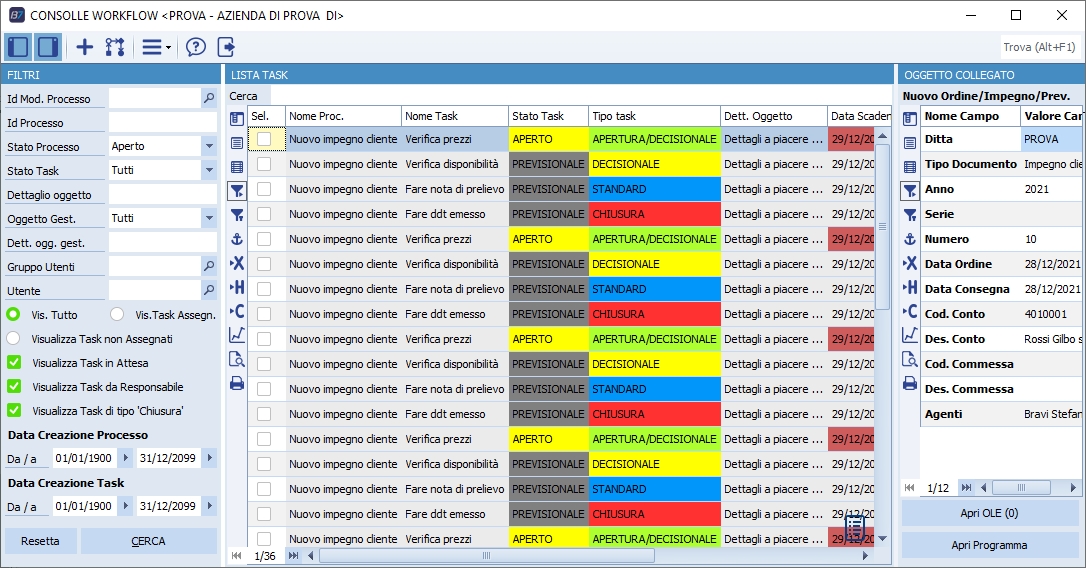This screenshot has height=568, width=1086.
Task: Uncheck Visualizza Task in Attesa
Action: coord(14,363)
